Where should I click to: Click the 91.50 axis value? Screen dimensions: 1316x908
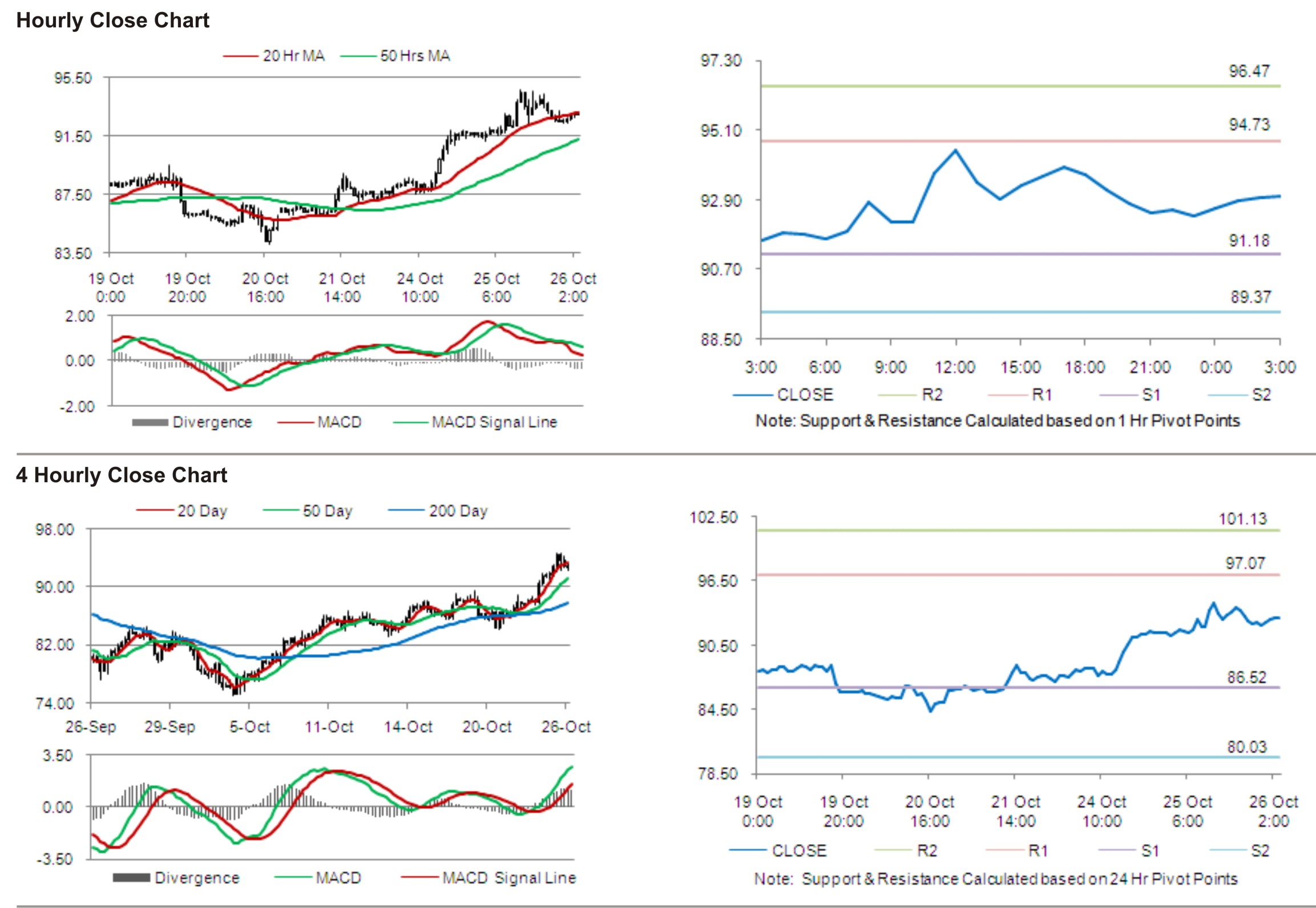click(73, 136)
